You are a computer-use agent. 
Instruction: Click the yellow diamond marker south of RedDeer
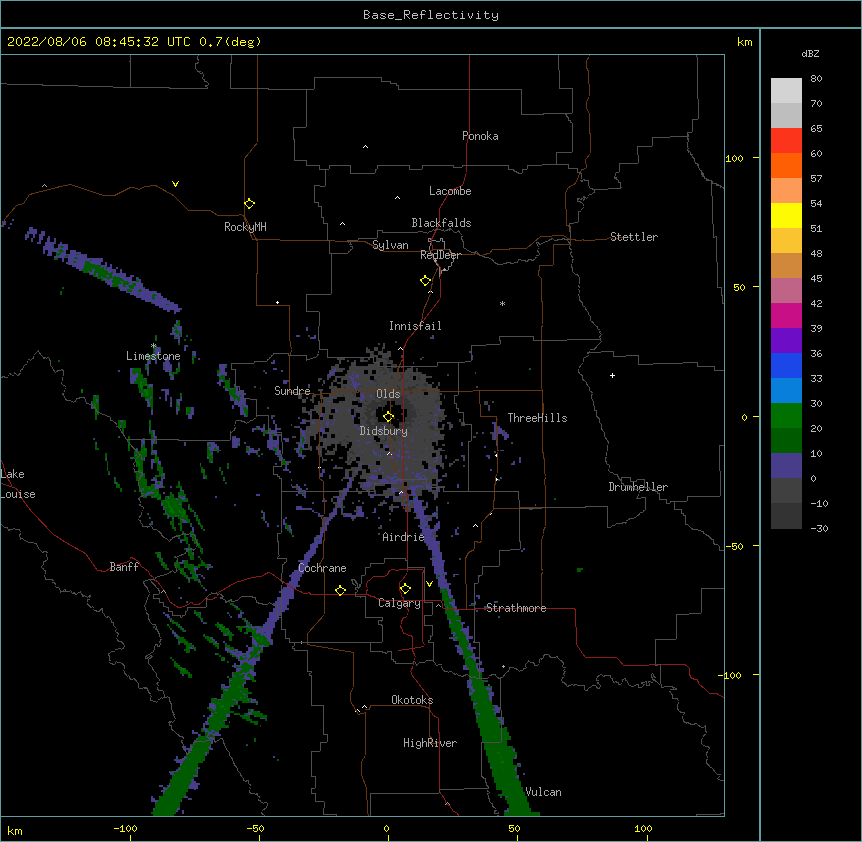click(425, 281)
